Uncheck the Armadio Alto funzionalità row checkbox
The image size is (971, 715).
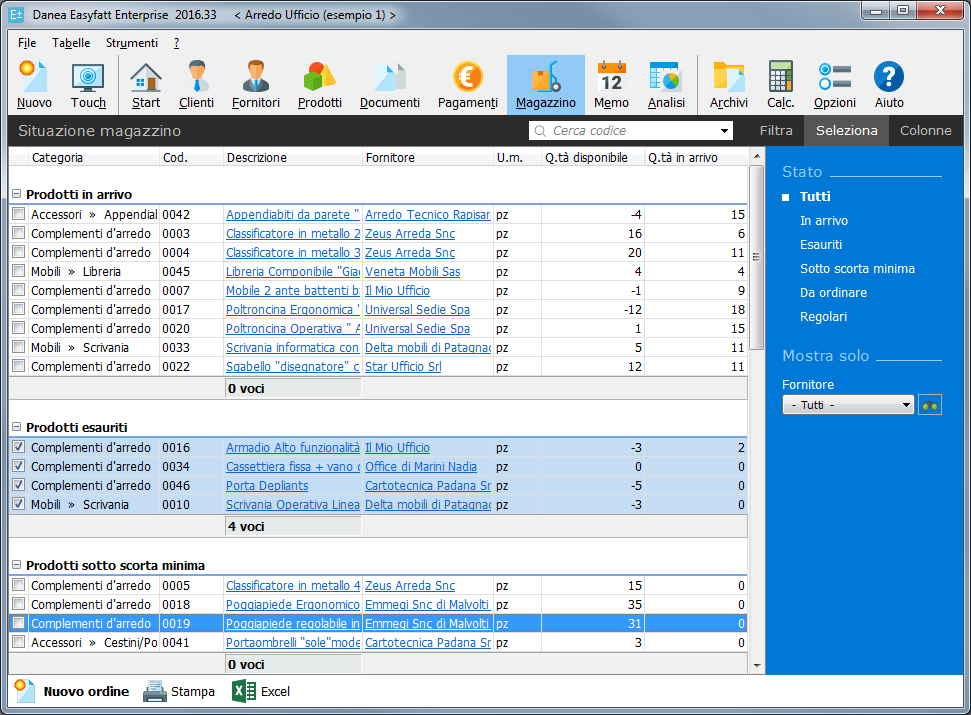coord(19,448)
